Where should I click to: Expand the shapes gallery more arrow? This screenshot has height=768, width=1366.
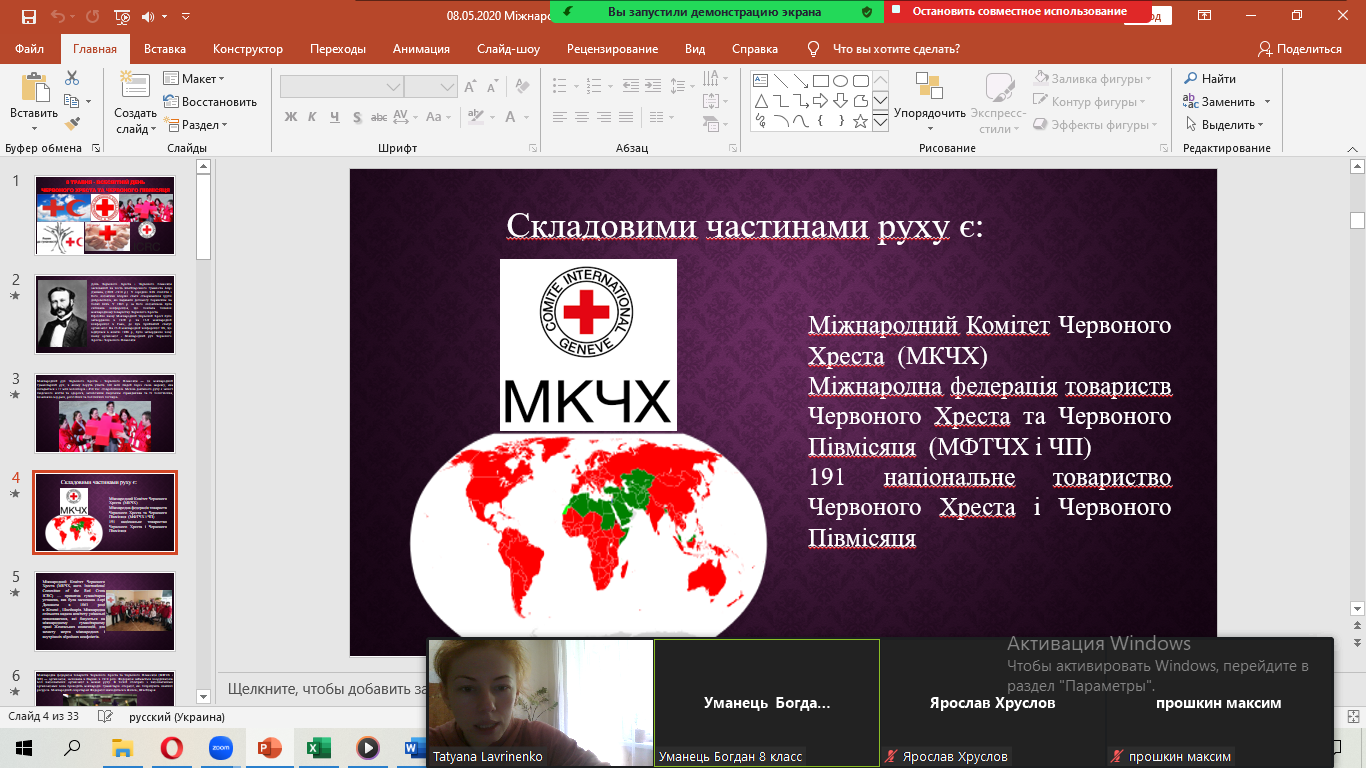tap(880, 121)
